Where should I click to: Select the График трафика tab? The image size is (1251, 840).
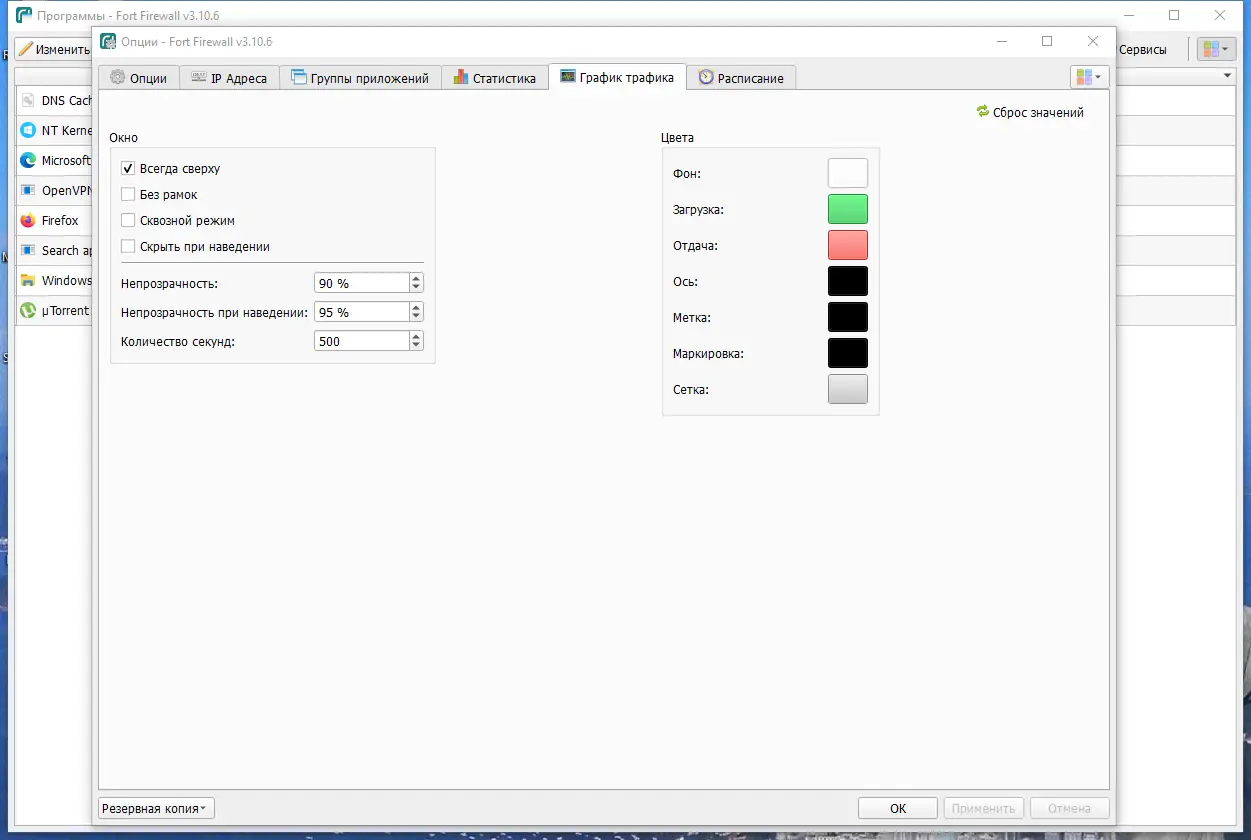pyautogui.click(x=617, y=77)
